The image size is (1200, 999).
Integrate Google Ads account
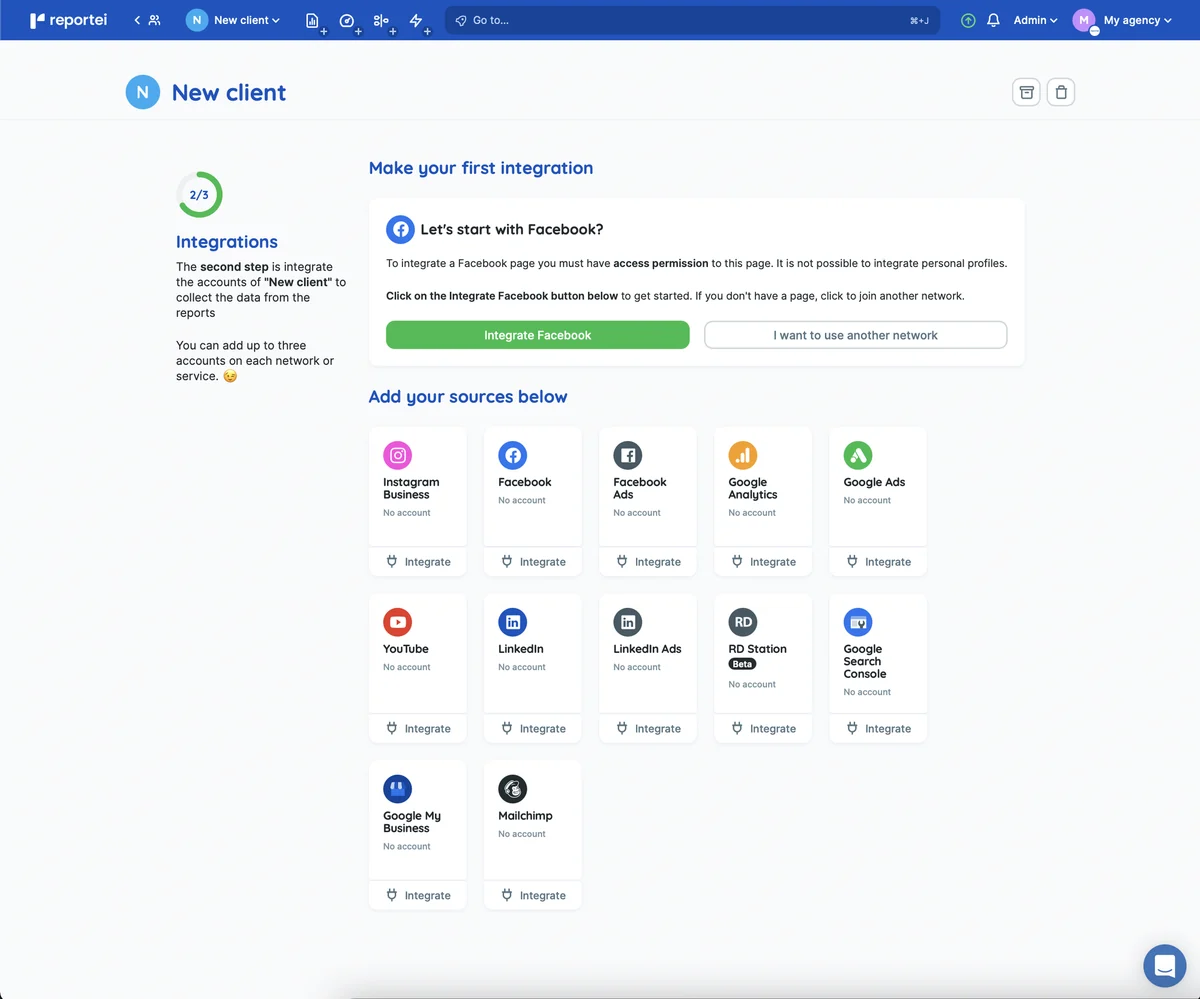coord(878,562)
